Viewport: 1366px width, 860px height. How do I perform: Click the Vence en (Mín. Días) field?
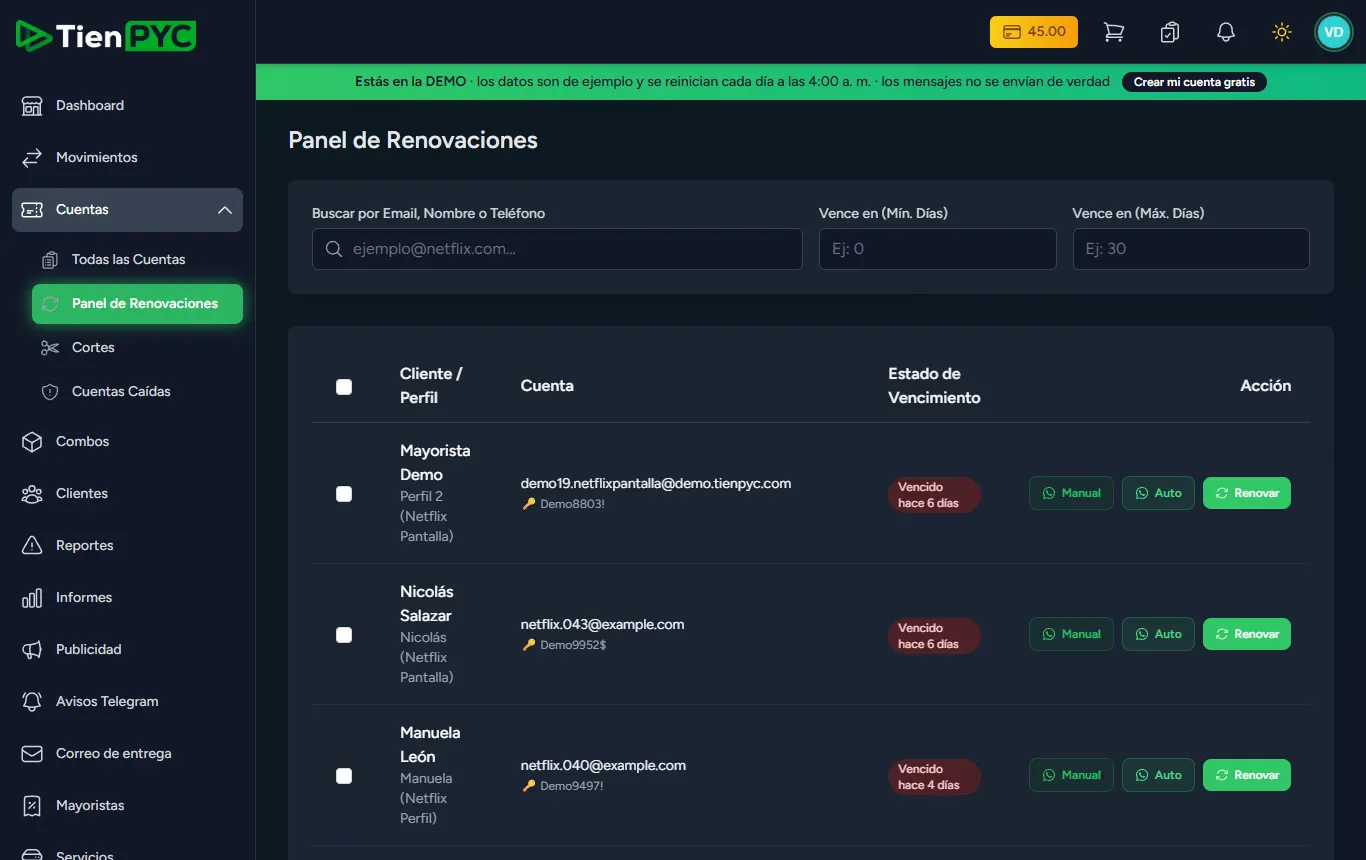click(937, 249)
